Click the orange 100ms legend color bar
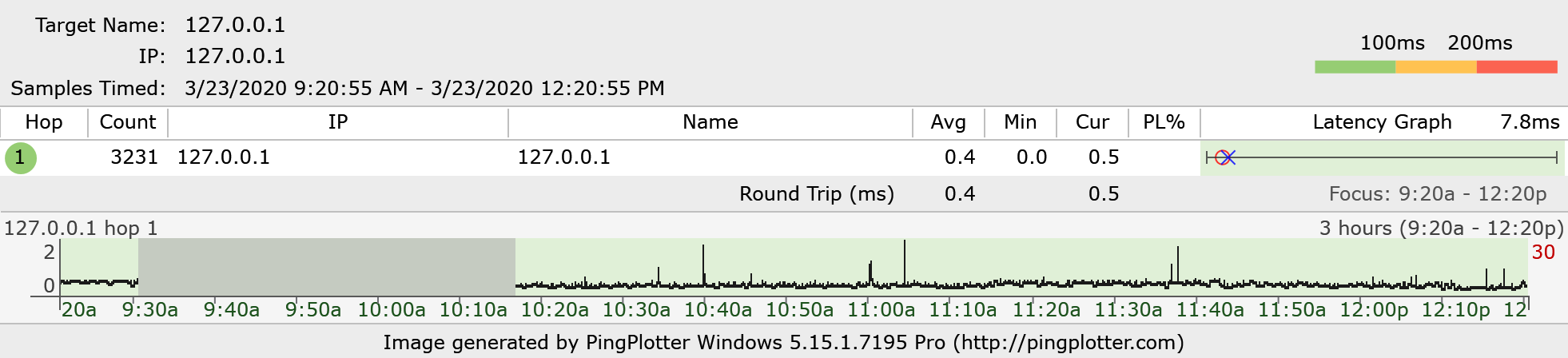The height and width of the screenshot is (358, 1568). coord(1435,67)
